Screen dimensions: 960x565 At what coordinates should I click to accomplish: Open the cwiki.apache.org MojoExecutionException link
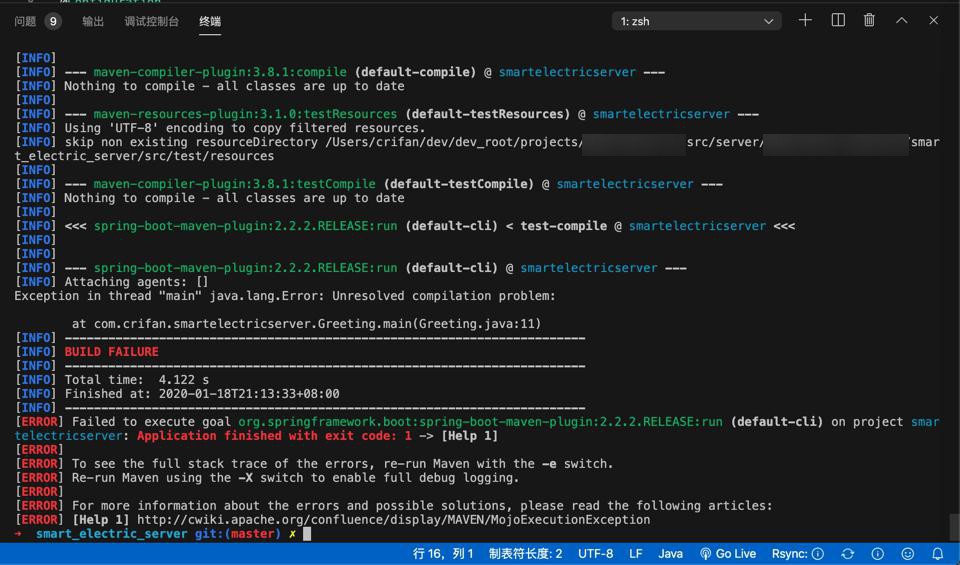pyautogui.click(x=393, y=520)
